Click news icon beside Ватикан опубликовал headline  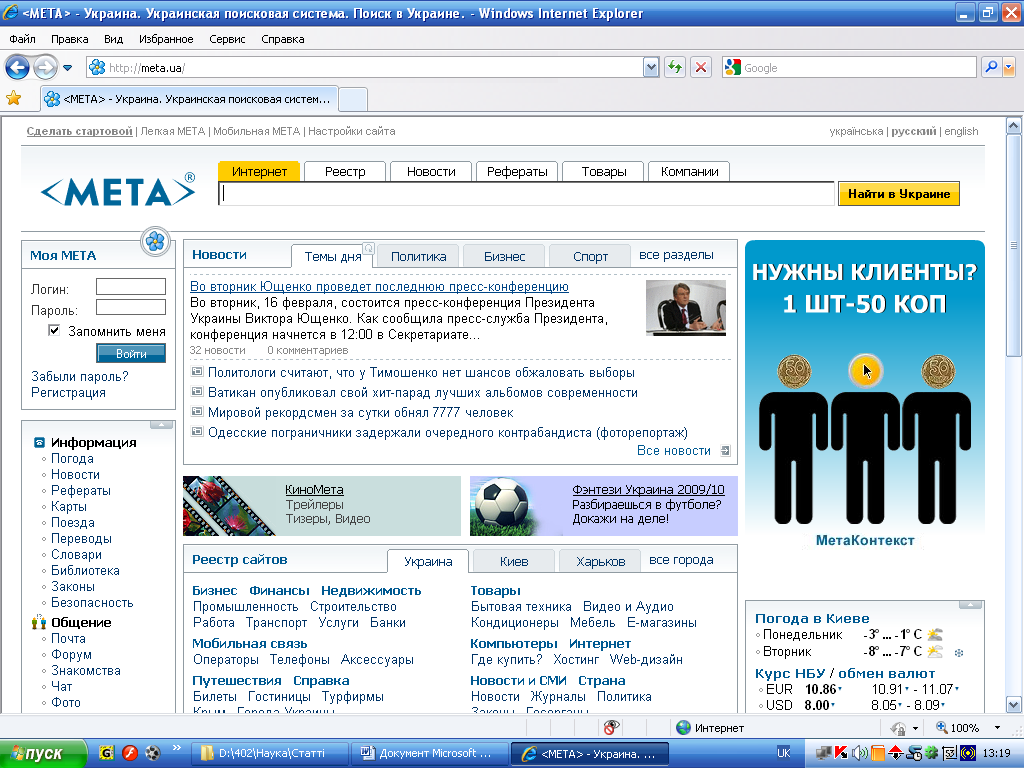[197, 392]
